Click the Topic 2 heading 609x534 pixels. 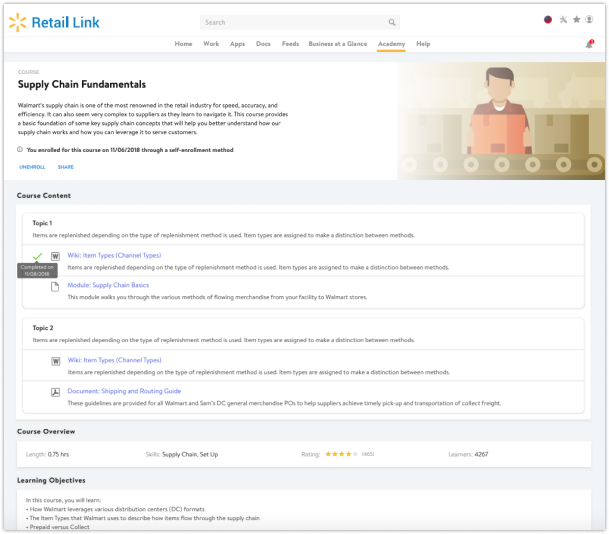(x=43, y=328)
